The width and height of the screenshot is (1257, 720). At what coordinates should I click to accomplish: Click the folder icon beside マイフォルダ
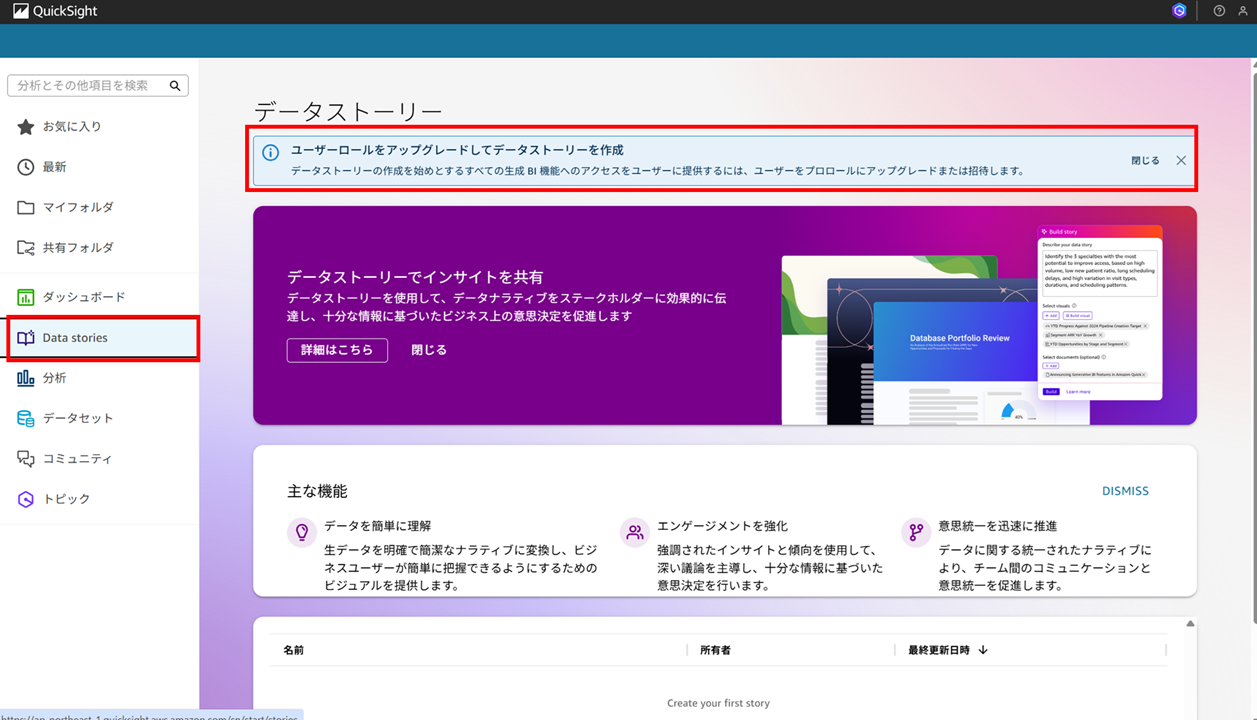click(26, 207)
